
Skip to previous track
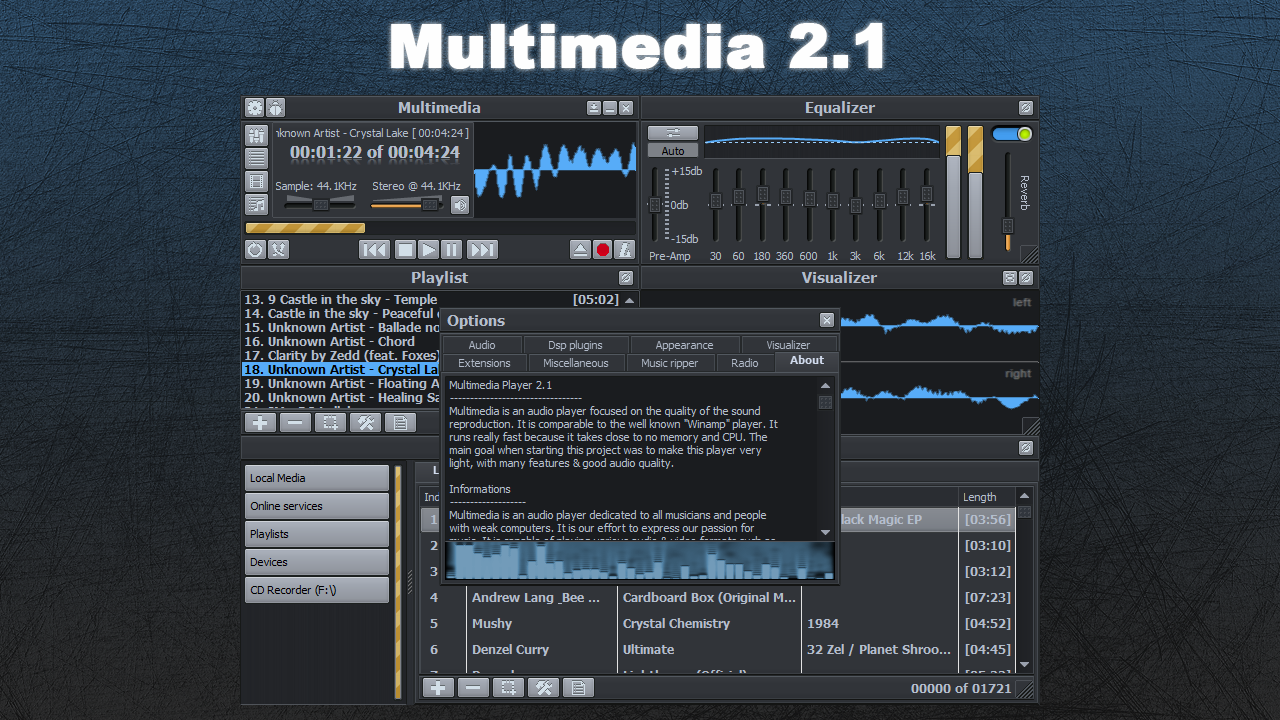374,250
